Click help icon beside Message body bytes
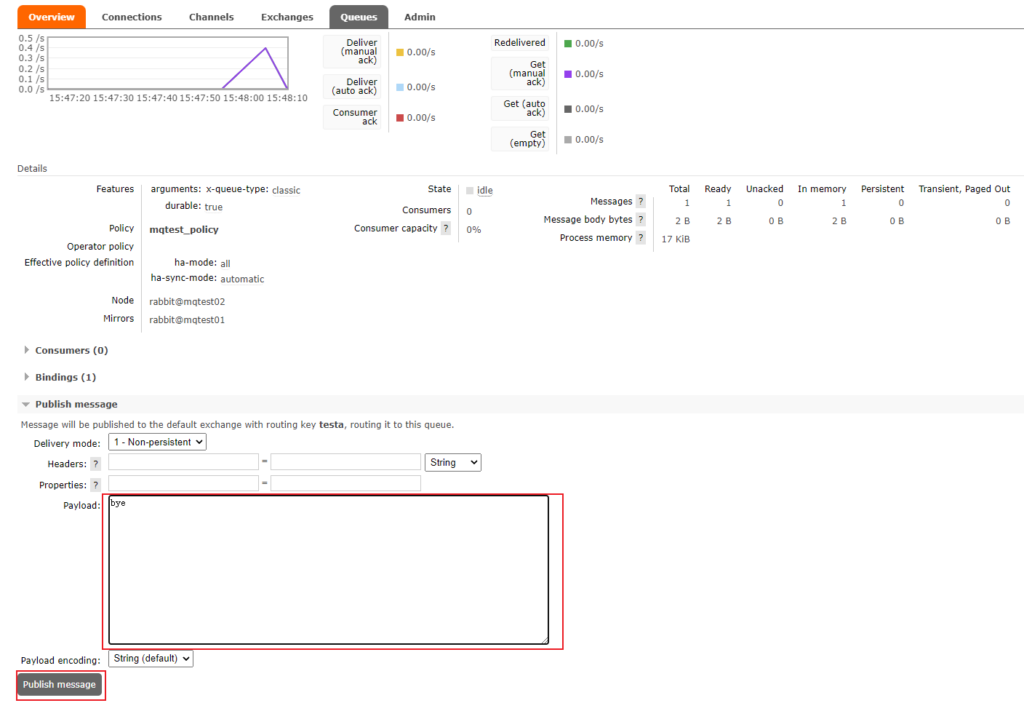Viewport: 1024px width, 703px height. [641, 220]
